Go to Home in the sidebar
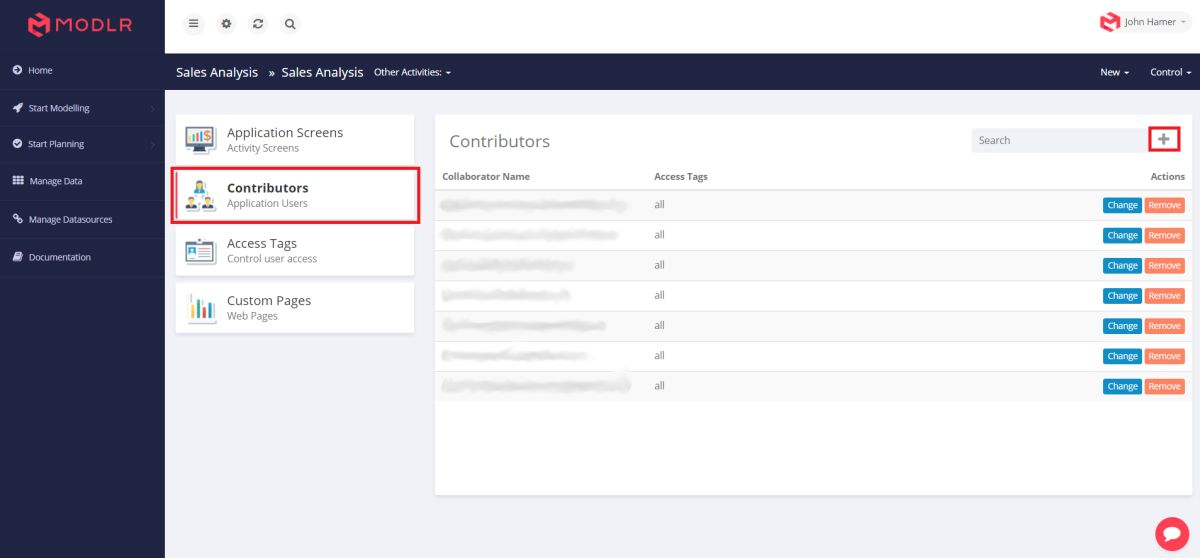 click(x=82, y=71)
